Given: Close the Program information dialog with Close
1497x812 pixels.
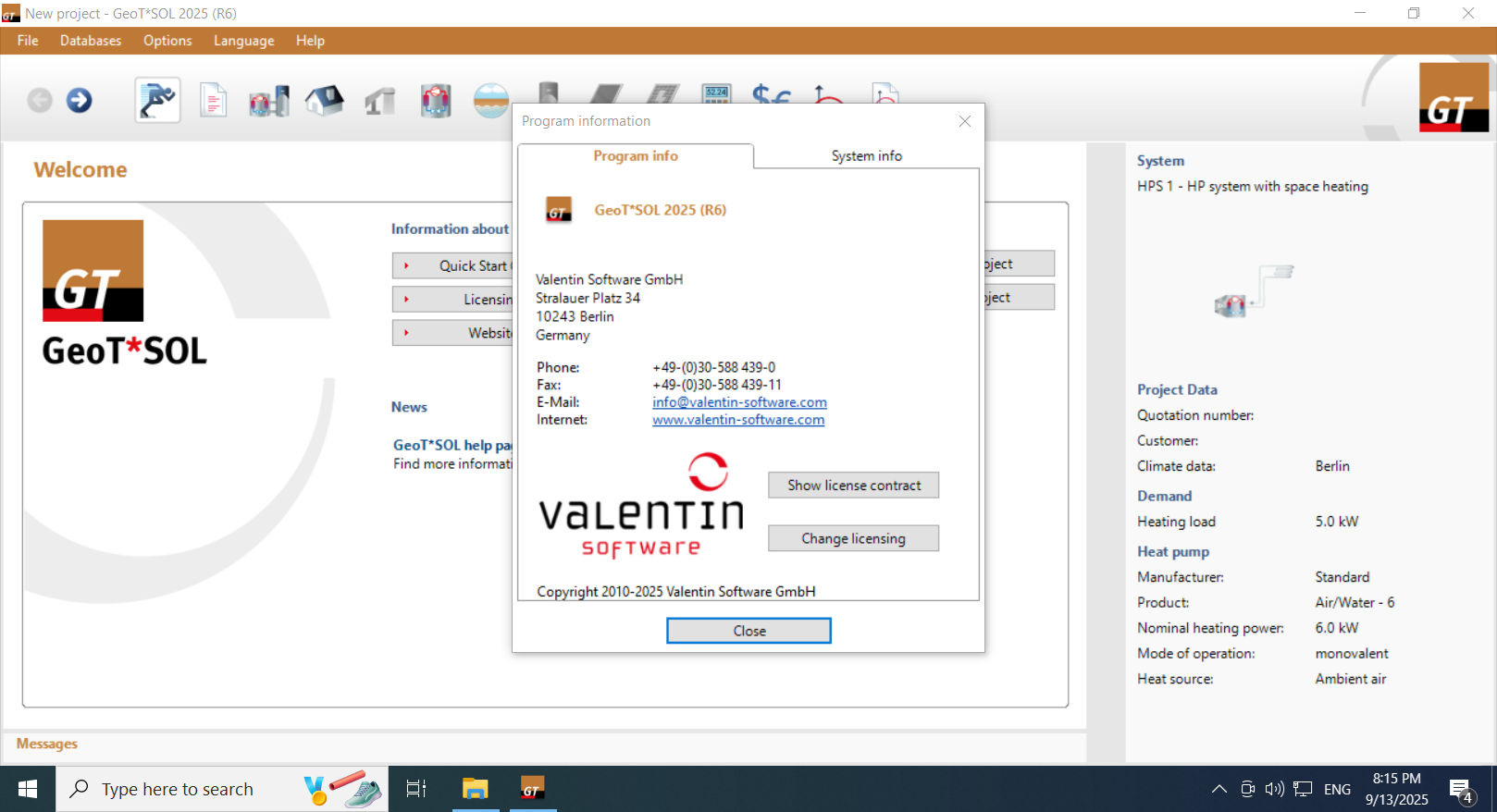Looking at the screenshot, I should pos(748,631).
